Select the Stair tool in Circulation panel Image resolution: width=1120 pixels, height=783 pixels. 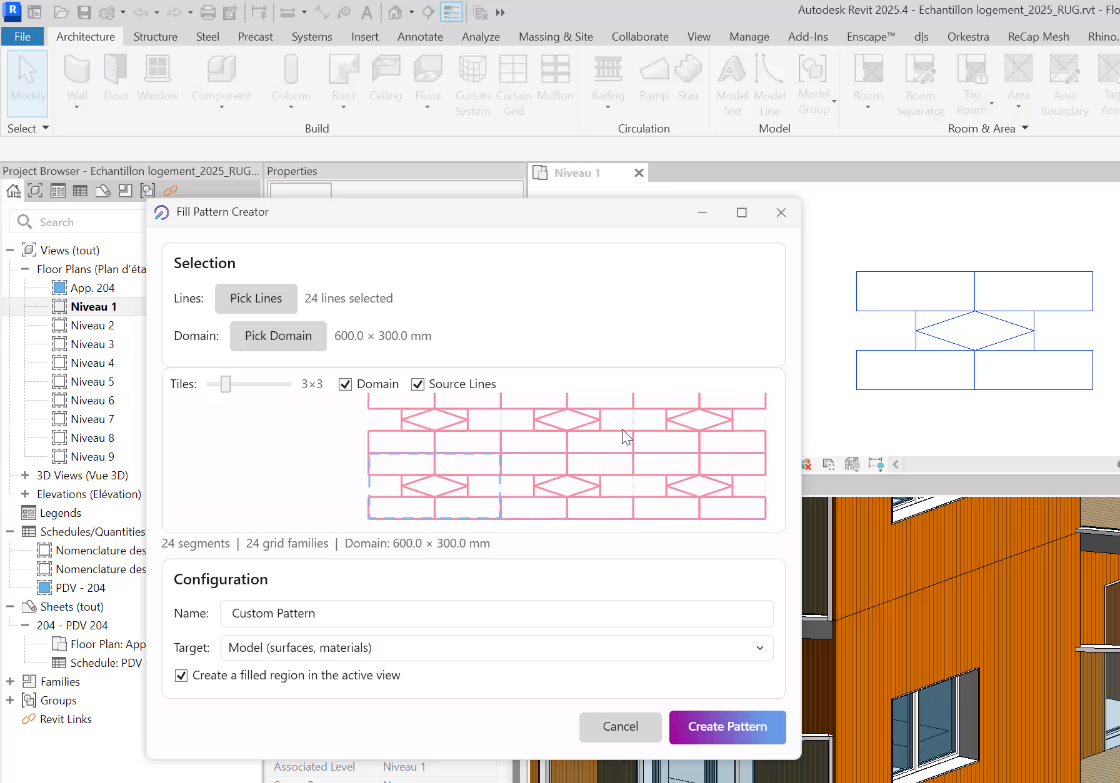click(689, 79)
